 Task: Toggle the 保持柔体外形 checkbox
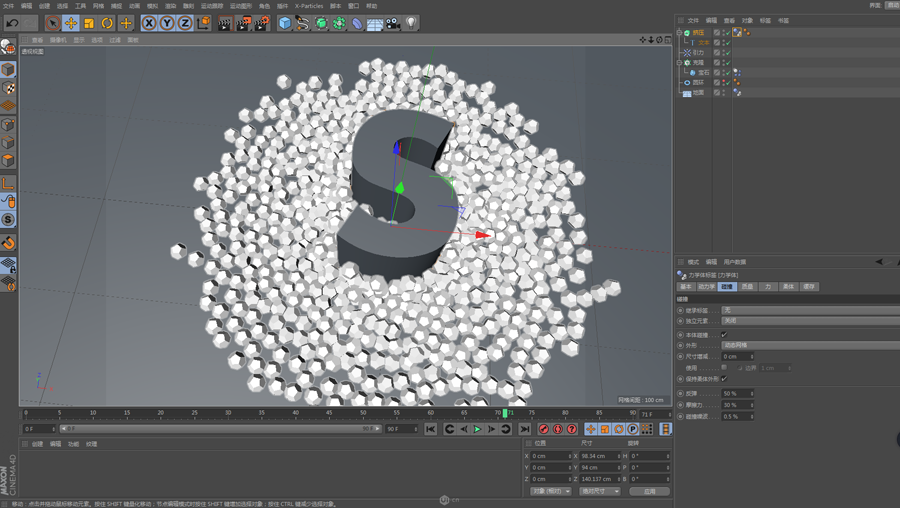[x=724, y=379]
